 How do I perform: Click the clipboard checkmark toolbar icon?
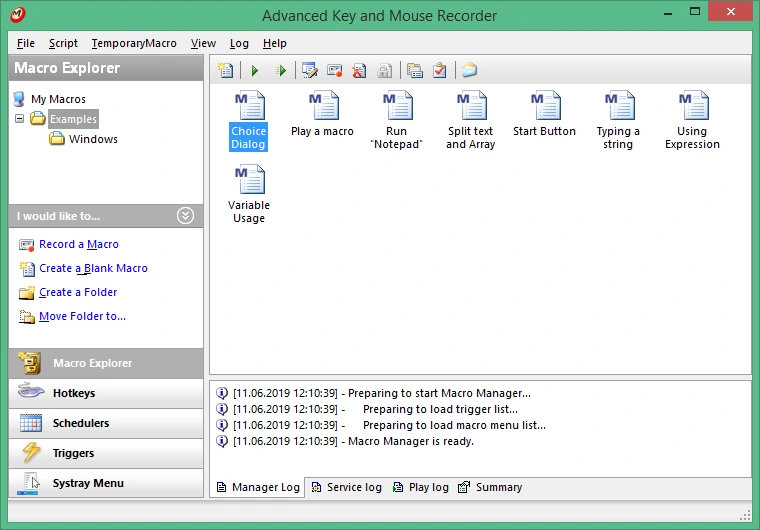coord(440,70)
